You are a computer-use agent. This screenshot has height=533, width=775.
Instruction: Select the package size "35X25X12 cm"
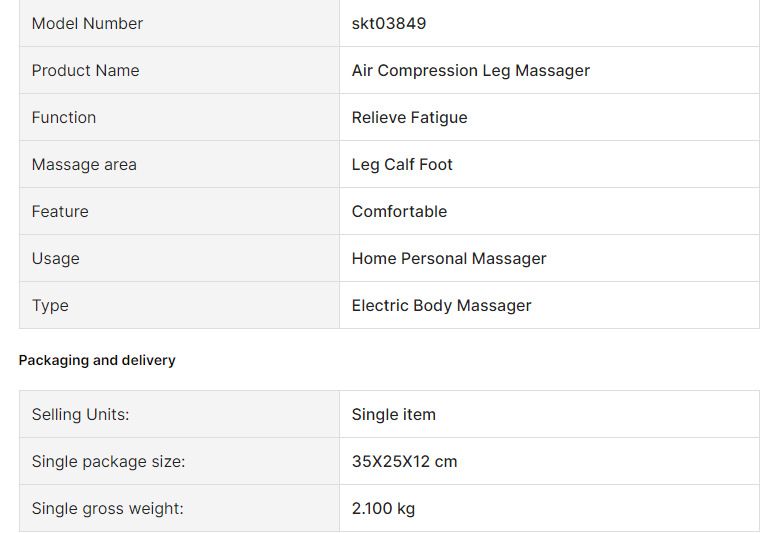(404, 461)
